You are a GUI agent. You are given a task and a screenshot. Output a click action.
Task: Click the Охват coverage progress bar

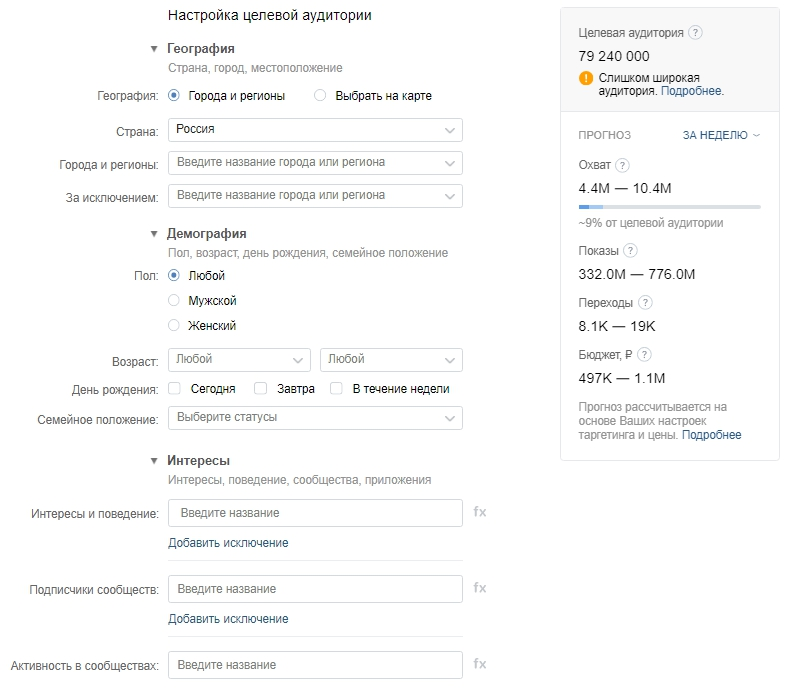click(x=669, y=206)
